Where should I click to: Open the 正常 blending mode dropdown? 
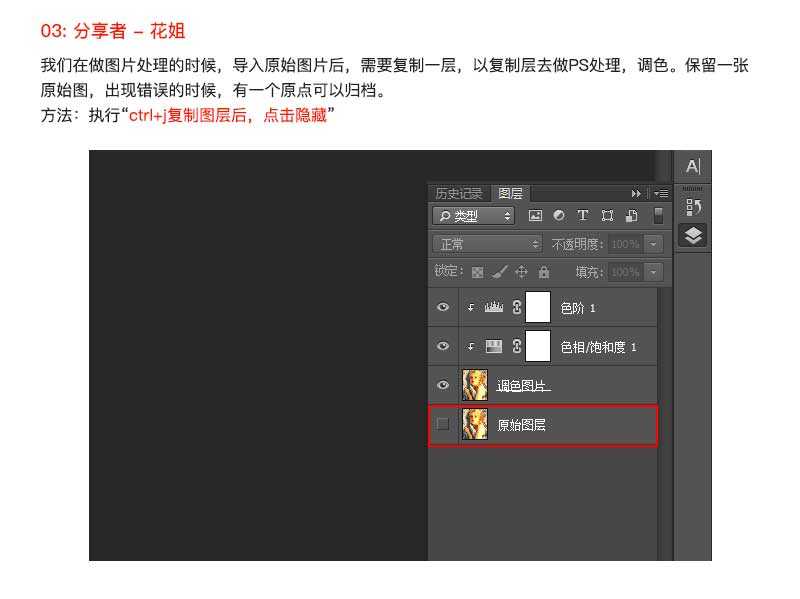[x=487, y=243]
